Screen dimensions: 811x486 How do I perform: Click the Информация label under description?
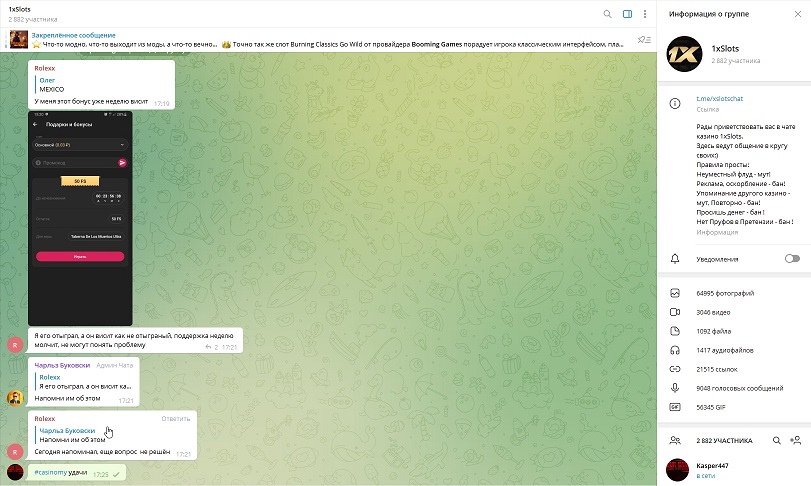pos(717,232)
